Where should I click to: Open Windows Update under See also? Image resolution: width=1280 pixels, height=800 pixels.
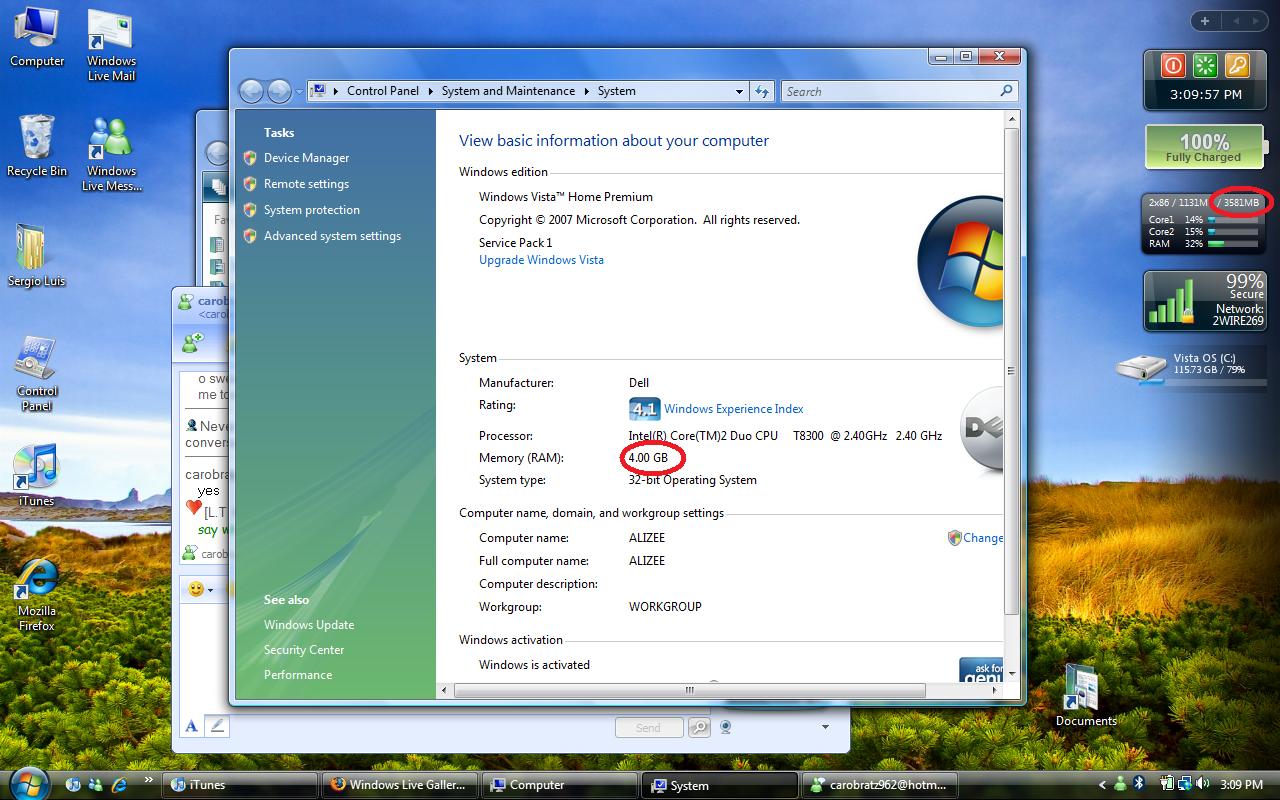point(309,625)
